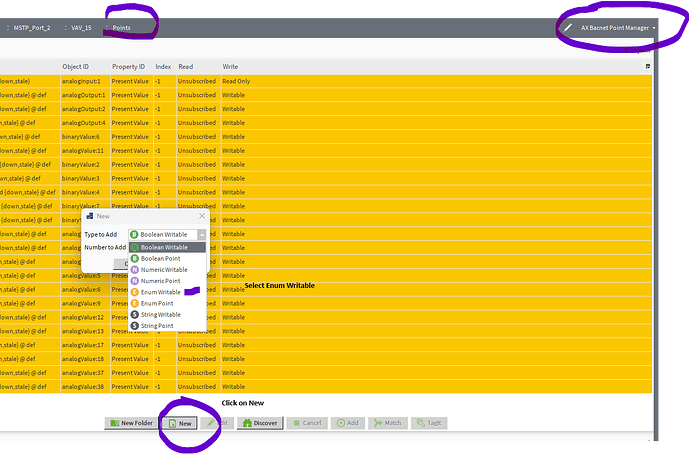The height and width of the screenshot is (454, 690).
Task: Click the Enum Writable orange icon
Action: click(135, 292)
